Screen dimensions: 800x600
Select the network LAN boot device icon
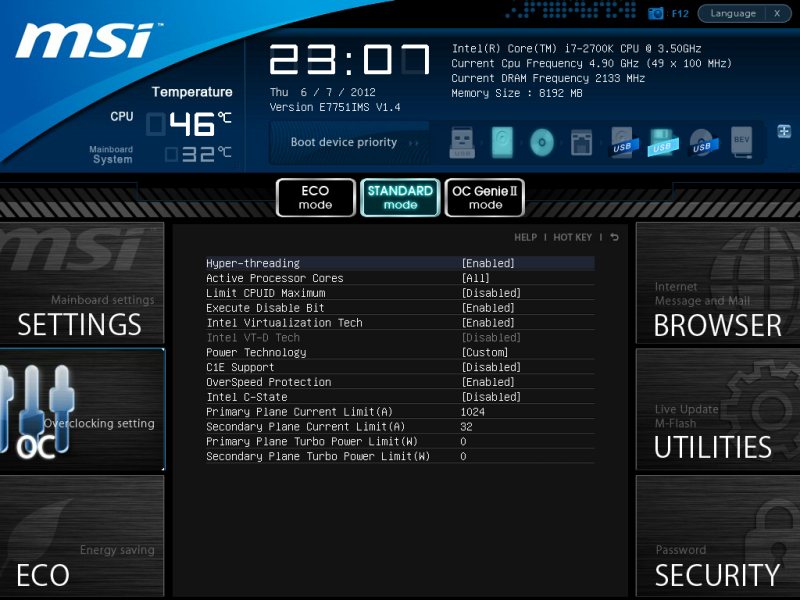click(582, 142)
